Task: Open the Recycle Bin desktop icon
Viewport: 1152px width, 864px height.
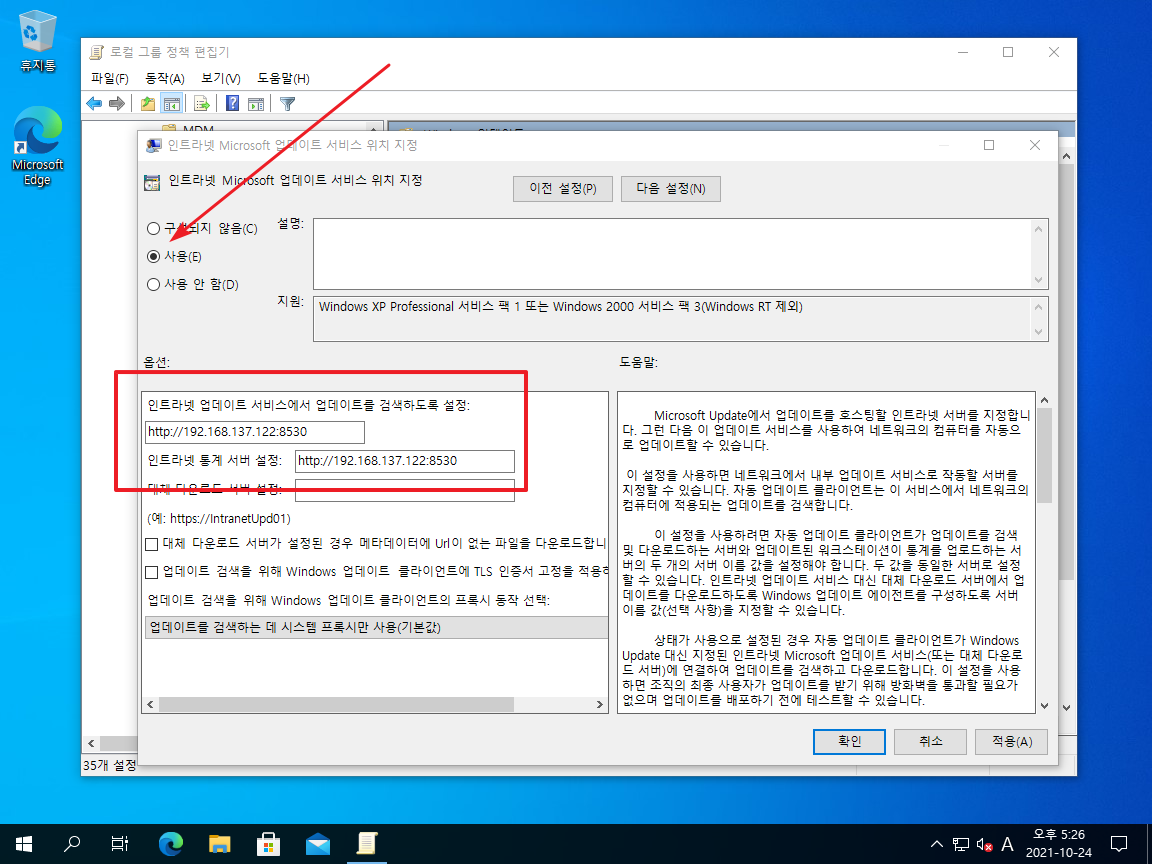Action: click(37, 41)
